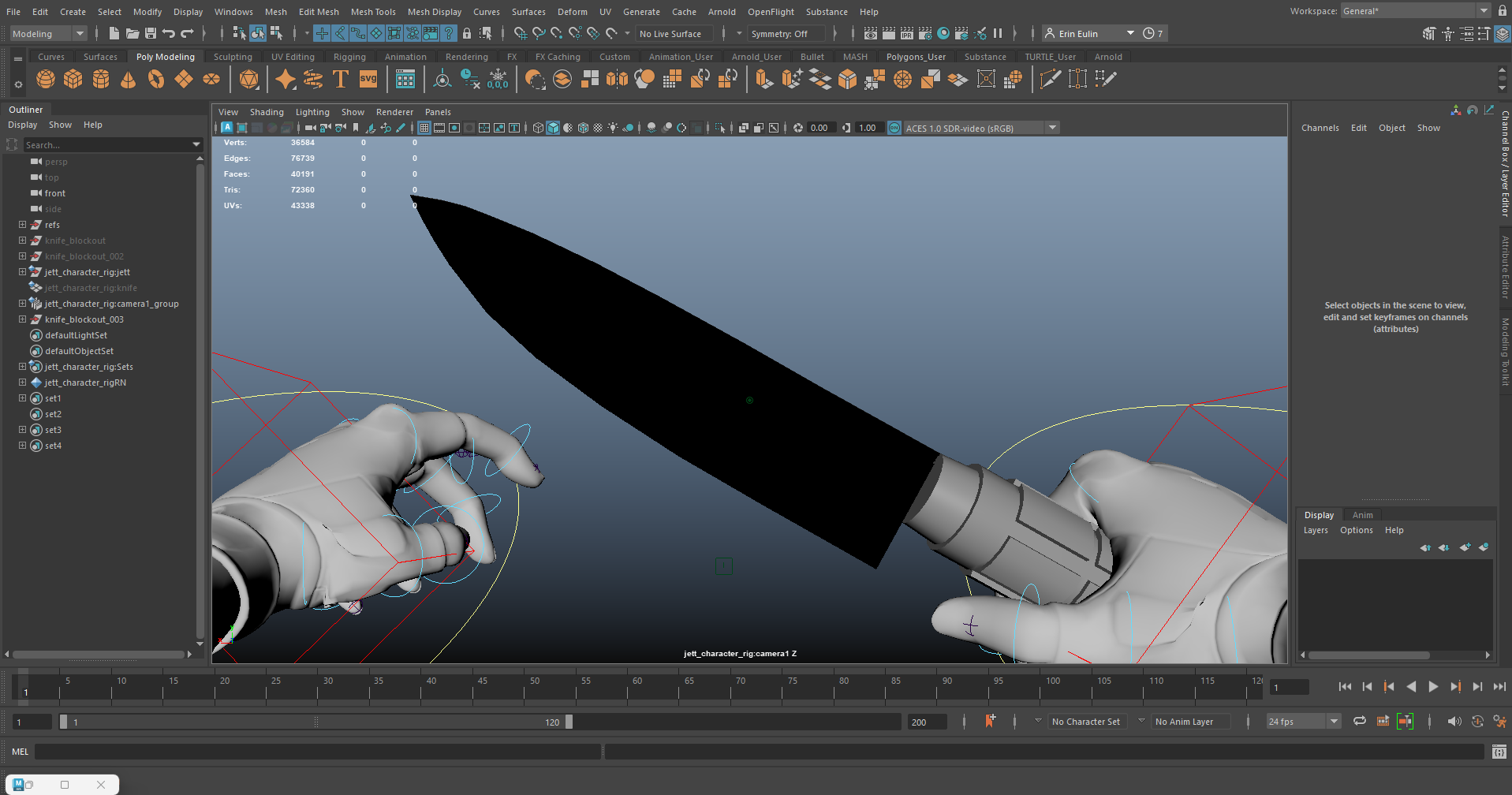
Task: Toggle the lock selection padlock
Action: pyautogui.click(x=467, y=33)
